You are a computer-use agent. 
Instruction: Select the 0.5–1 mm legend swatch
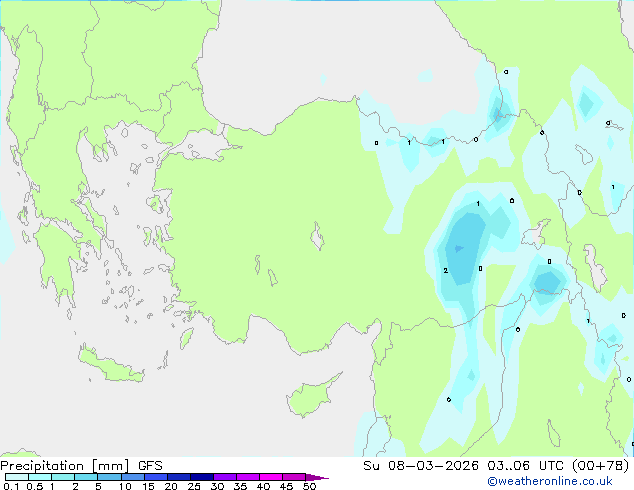tap(40, 477)
